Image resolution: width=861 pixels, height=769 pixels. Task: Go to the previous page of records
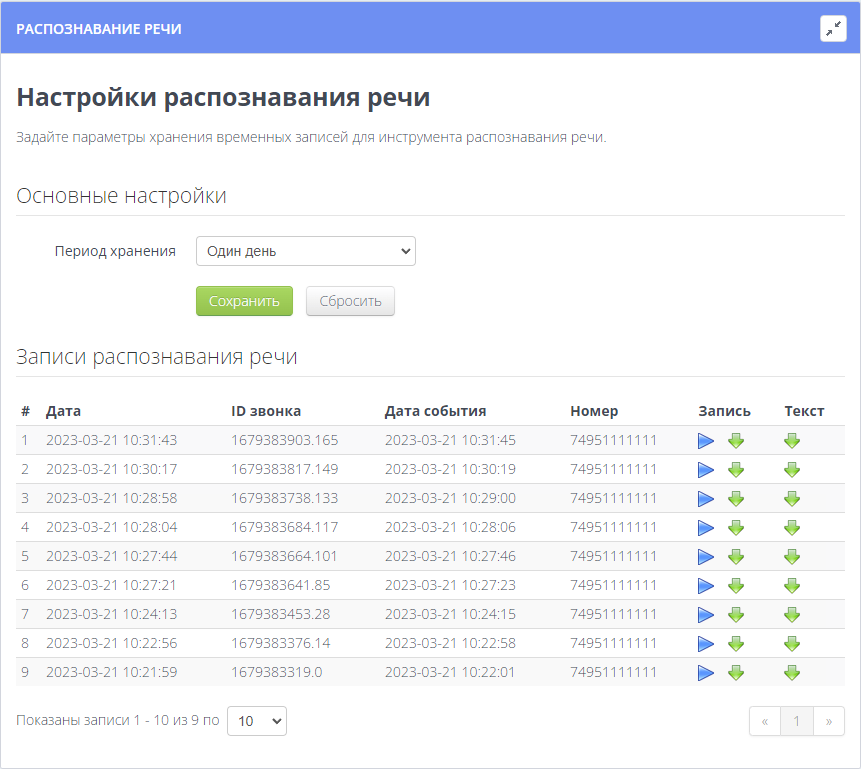(765, 721)
